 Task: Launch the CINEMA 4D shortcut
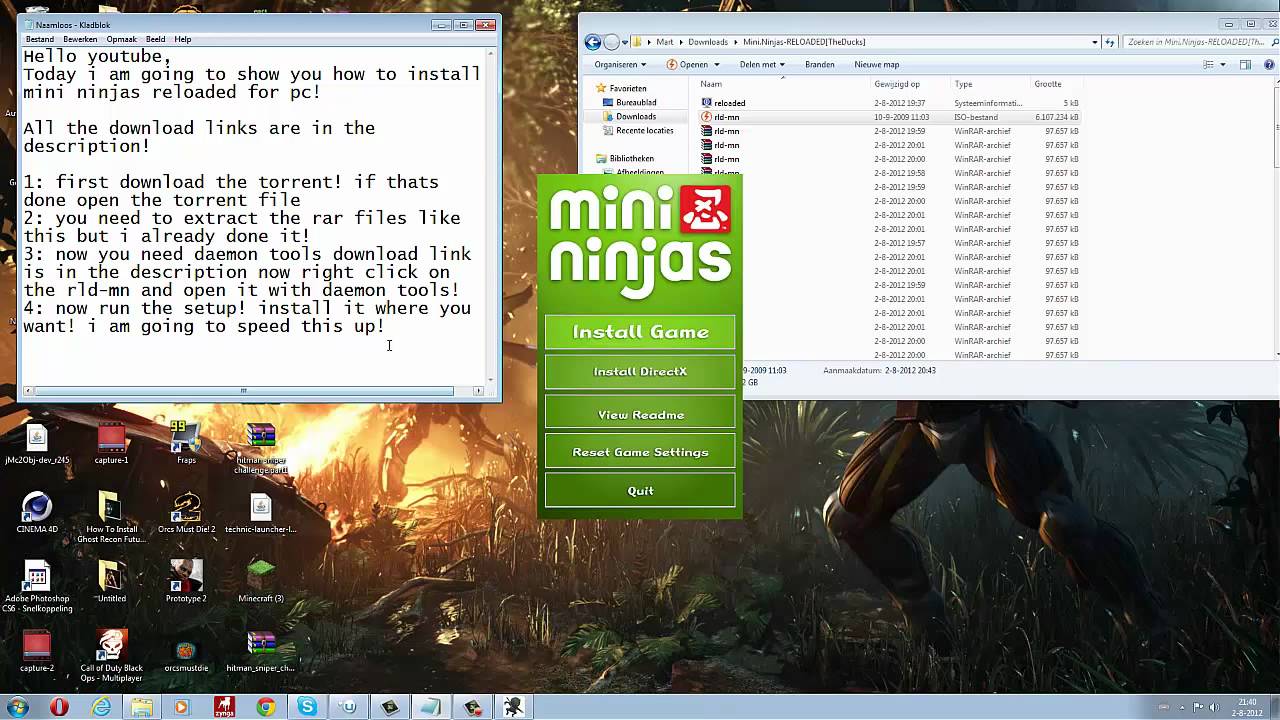coord(37,513)
